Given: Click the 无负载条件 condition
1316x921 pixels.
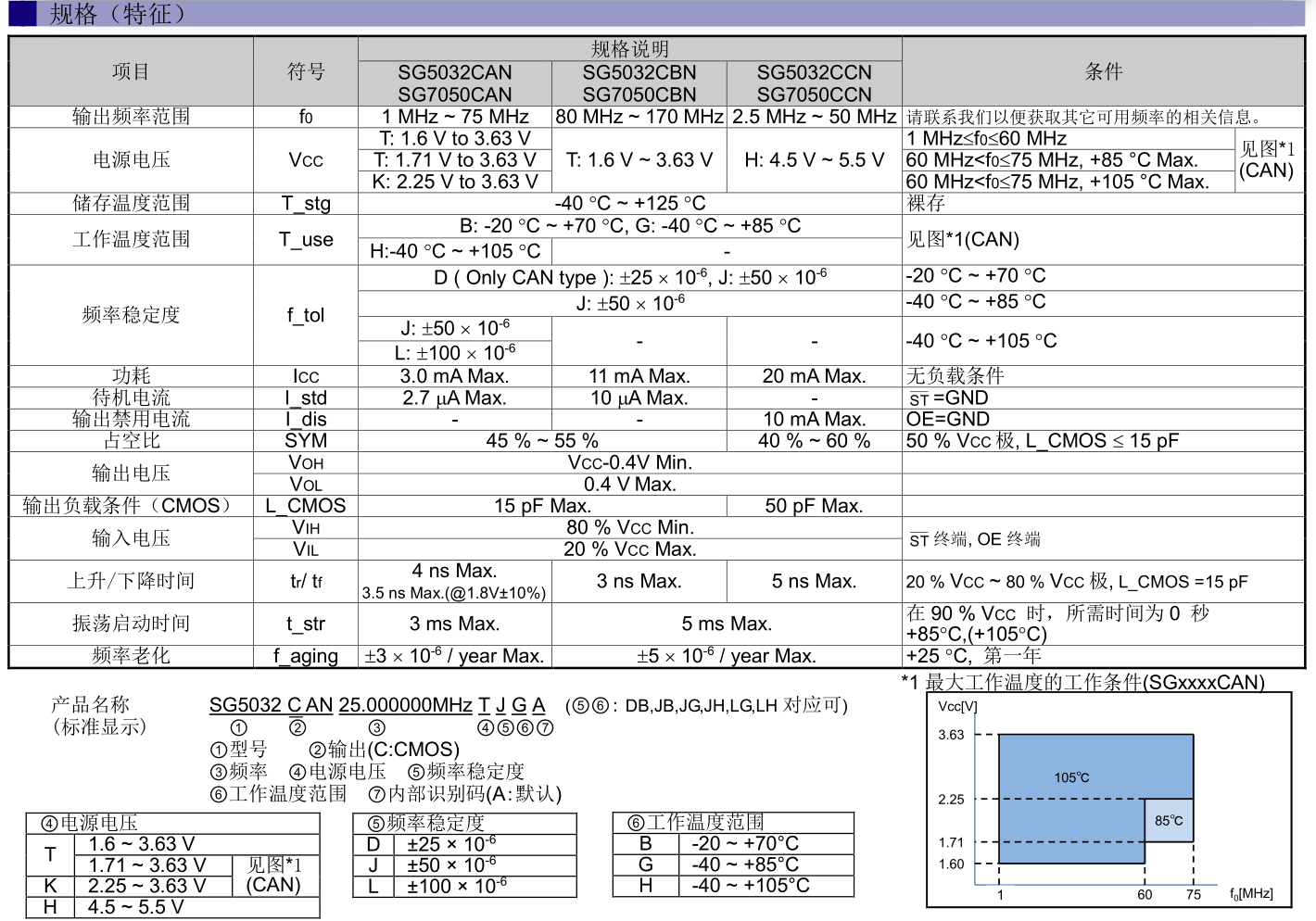Looking at the screenshot, I should tap(955, 375).
